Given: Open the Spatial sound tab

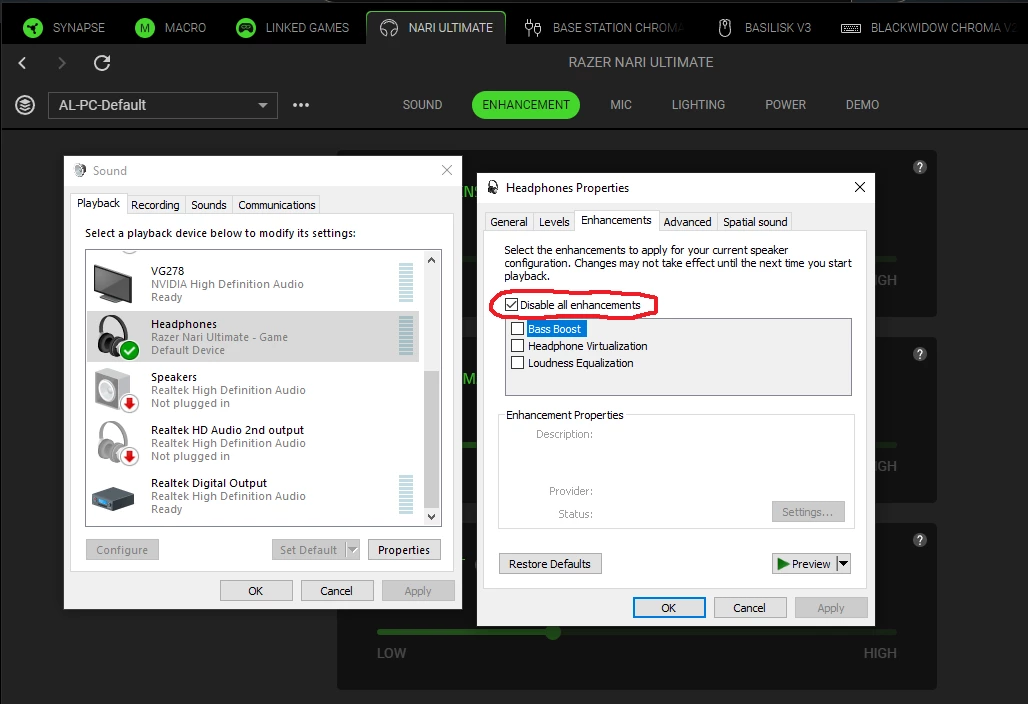Looking at the screenshot, I should pos(755,222).
